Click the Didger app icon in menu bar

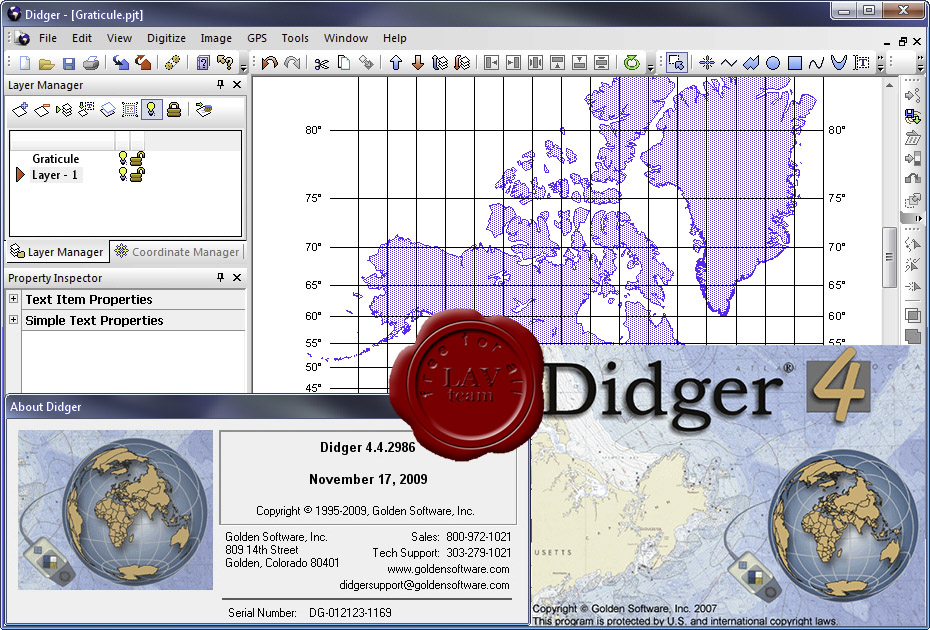click(23, 39)
